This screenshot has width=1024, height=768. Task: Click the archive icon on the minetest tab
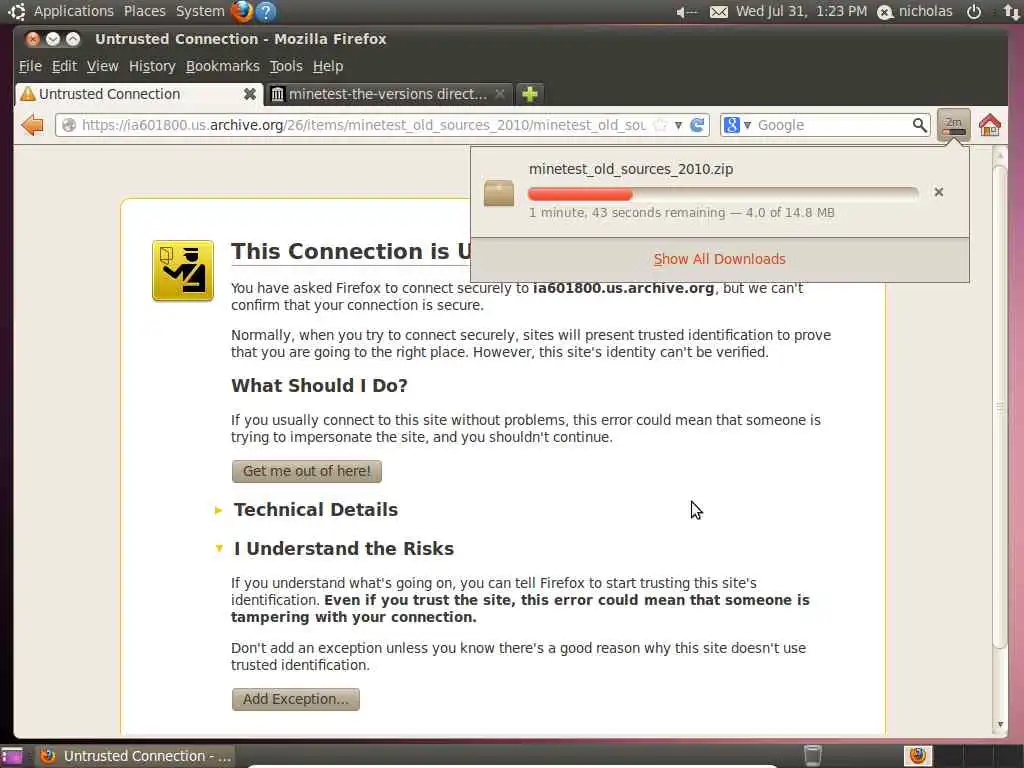(278, 94)
